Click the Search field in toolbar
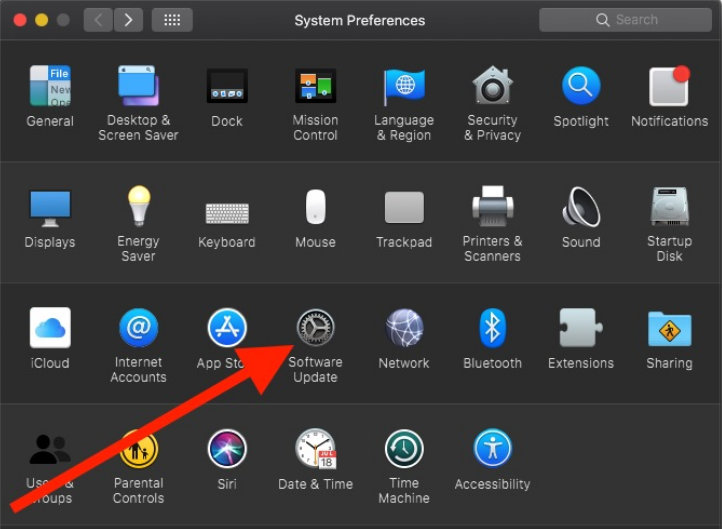The width and height of the screenshot is (722, 529). [625, 20]
